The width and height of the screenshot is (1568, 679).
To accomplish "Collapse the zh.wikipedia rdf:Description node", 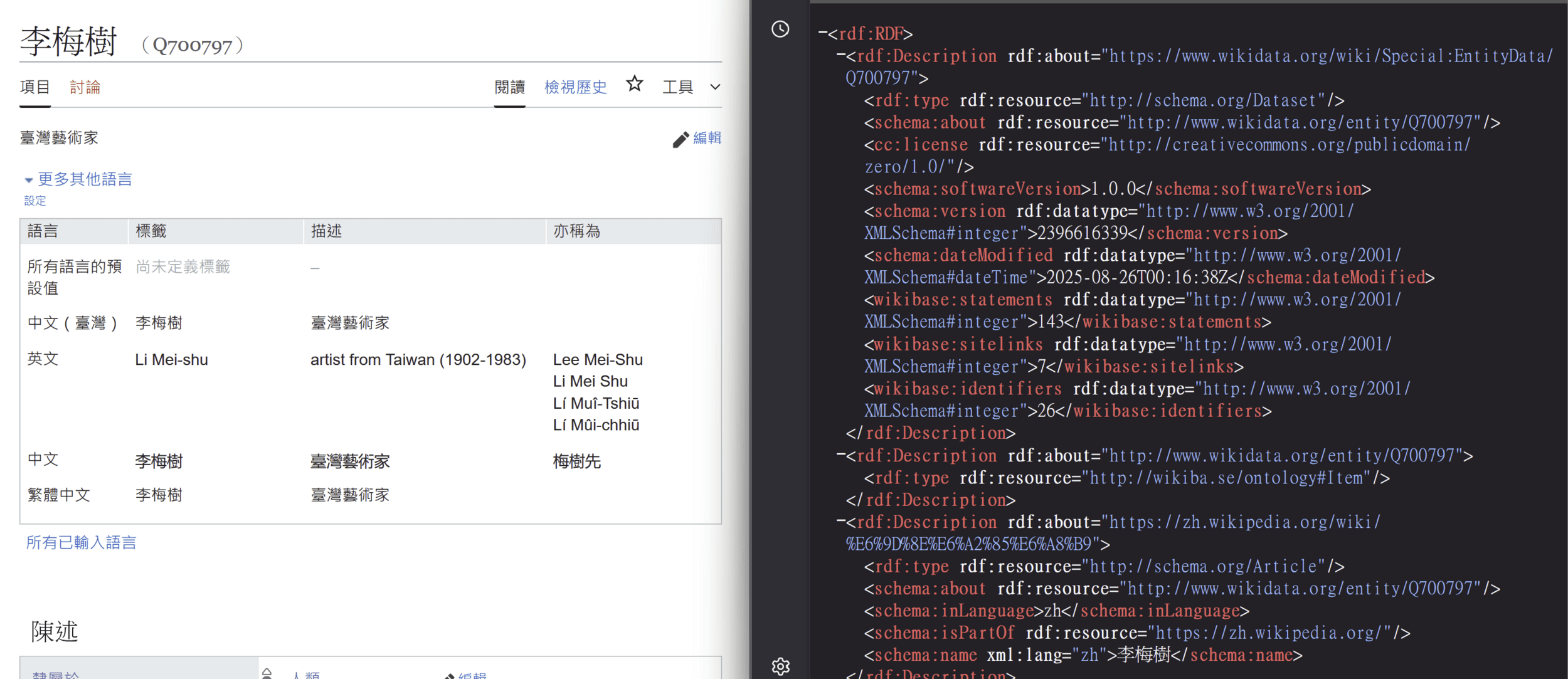I will [840, 522].
